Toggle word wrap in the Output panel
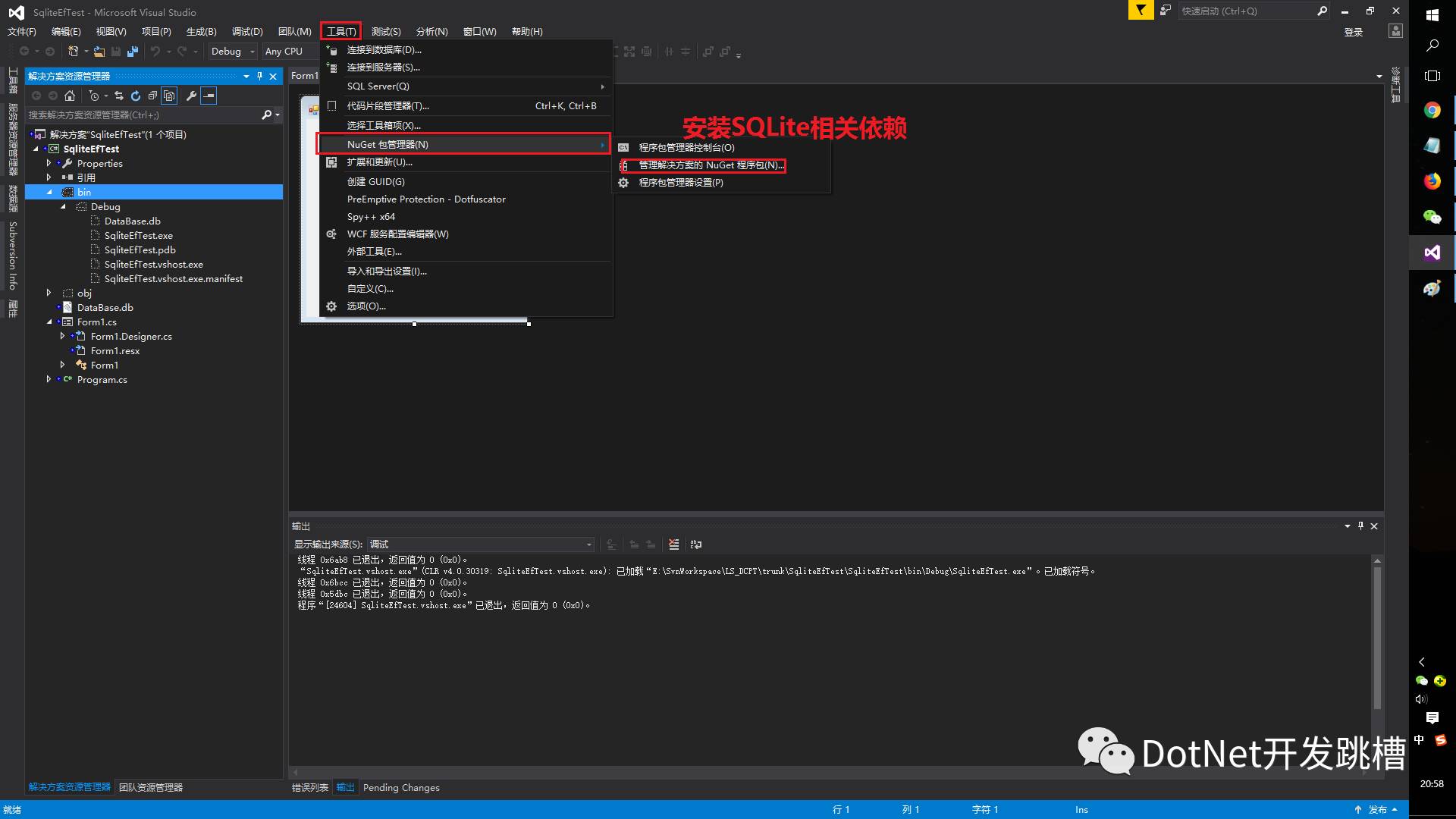1456x819 pixels. (x=696, y=544)
